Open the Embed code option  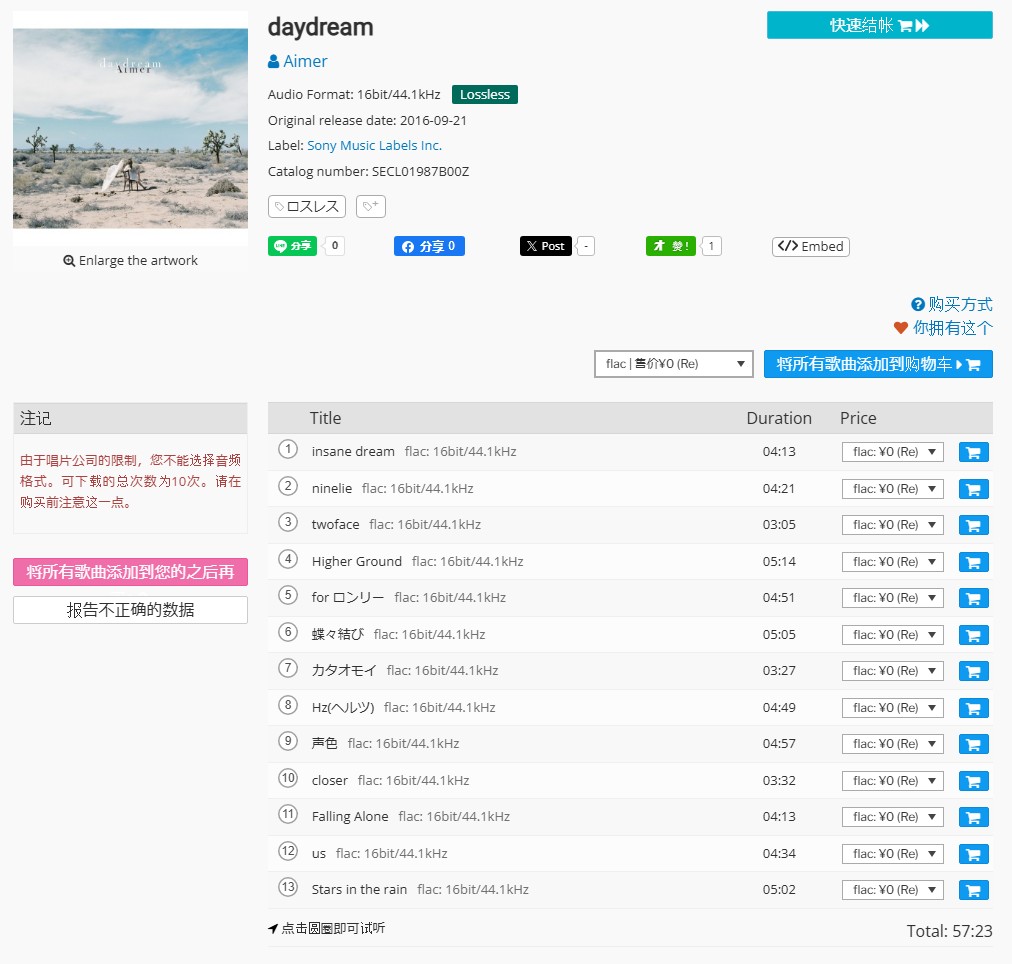point(810,246)
